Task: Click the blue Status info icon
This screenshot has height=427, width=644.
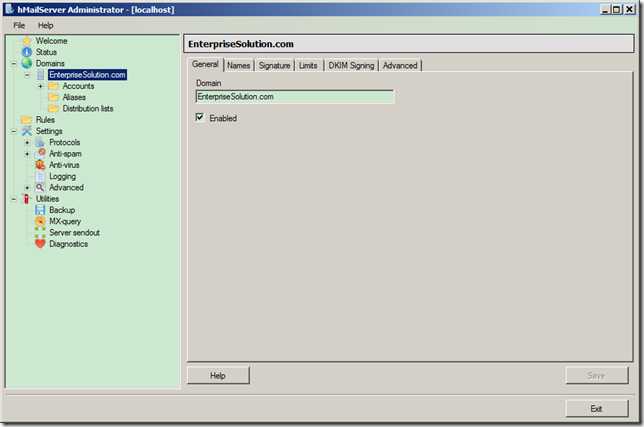Action: (27, 52)
